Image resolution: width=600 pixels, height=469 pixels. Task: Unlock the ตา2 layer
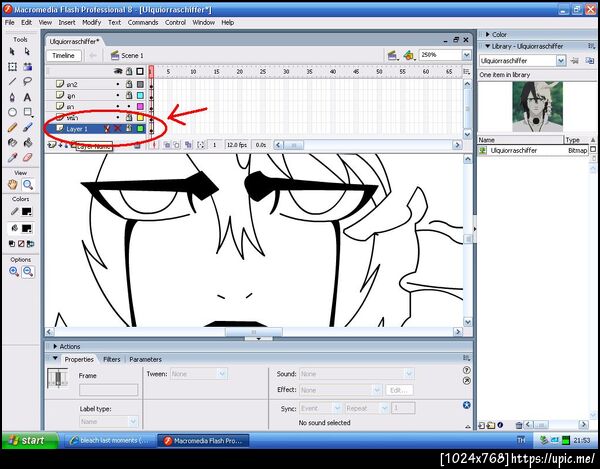point(129,84)
